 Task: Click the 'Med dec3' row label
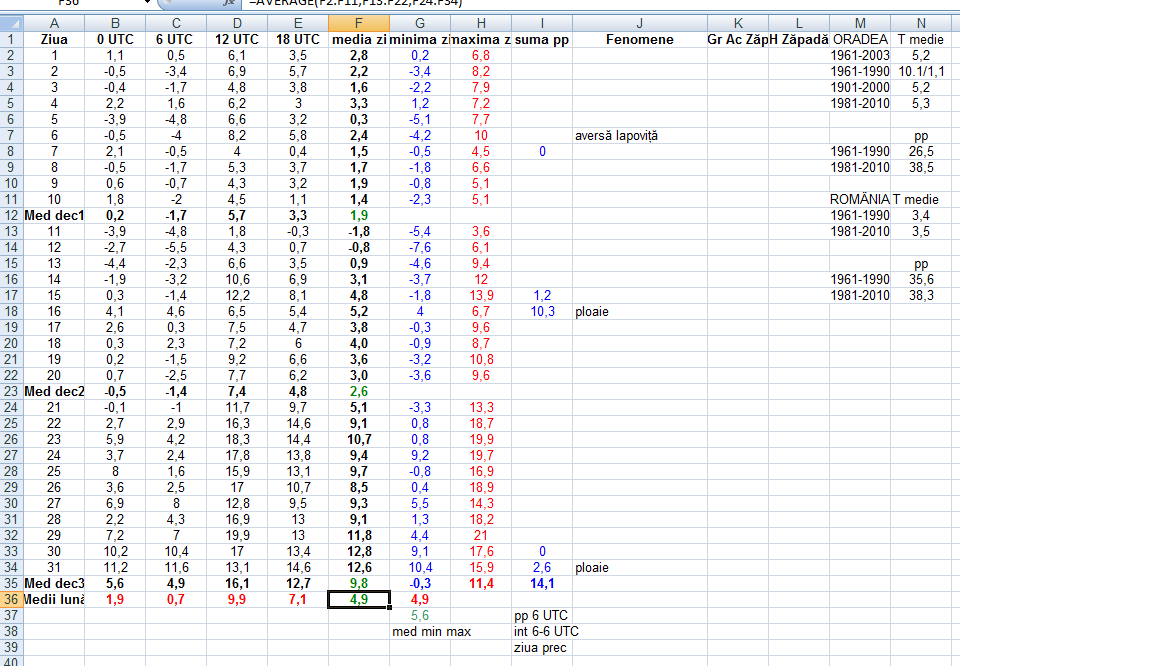point(54,583)
